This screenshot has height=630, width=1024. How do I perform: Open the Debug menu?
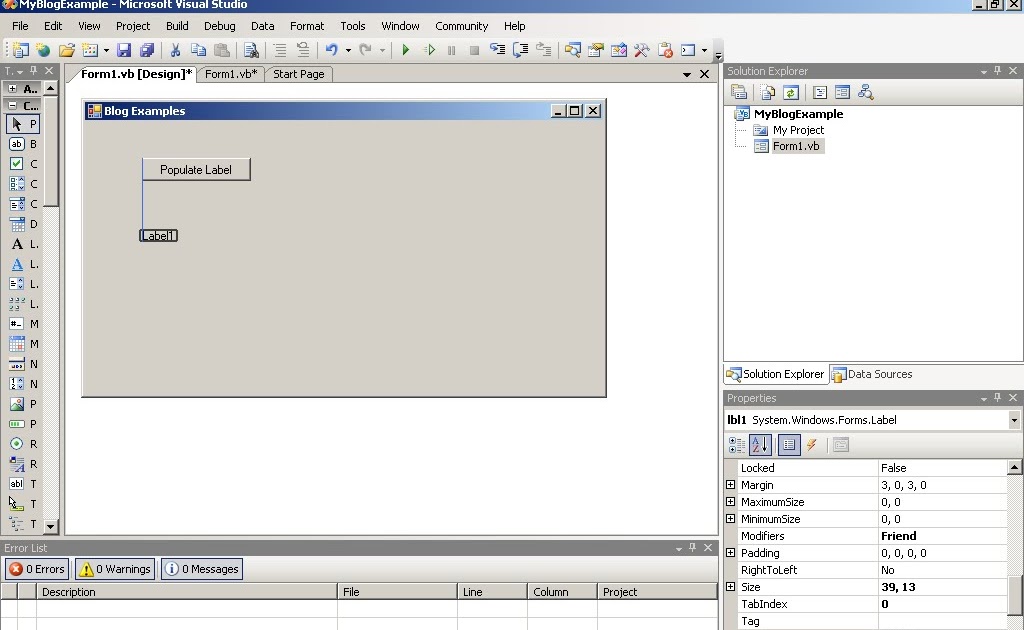pos(219,26)
